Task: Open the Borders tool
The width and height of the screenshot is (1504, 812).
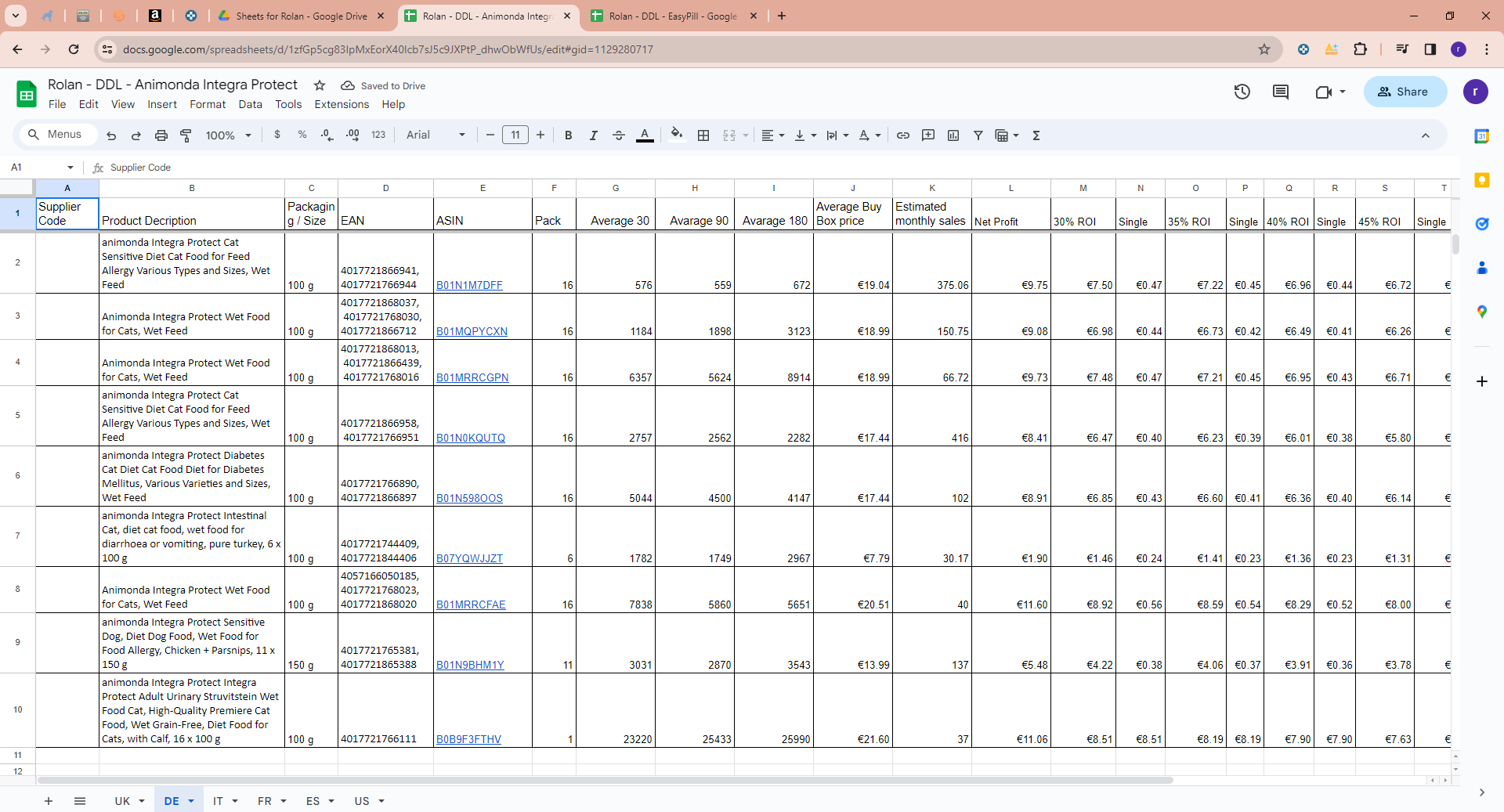Action: coord(703,135)
